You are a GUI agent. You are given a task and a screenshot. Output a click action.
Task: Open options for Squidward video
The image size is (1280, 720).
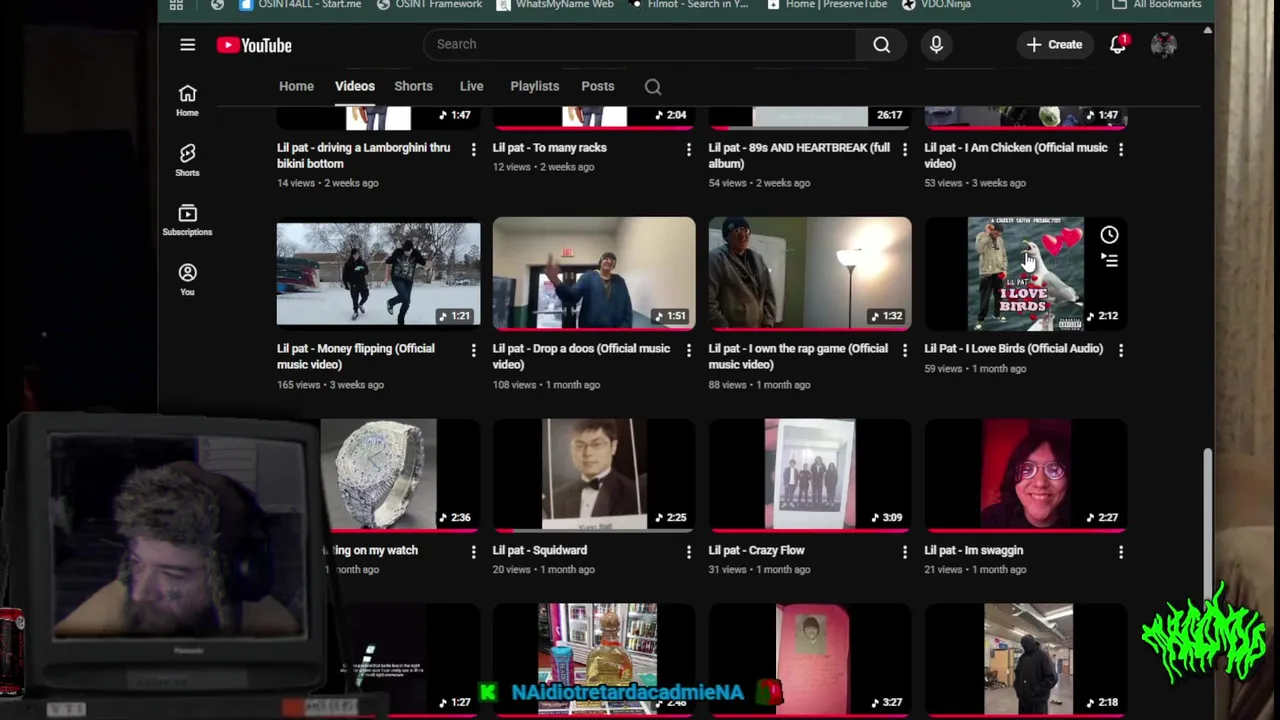click(688, 551)
